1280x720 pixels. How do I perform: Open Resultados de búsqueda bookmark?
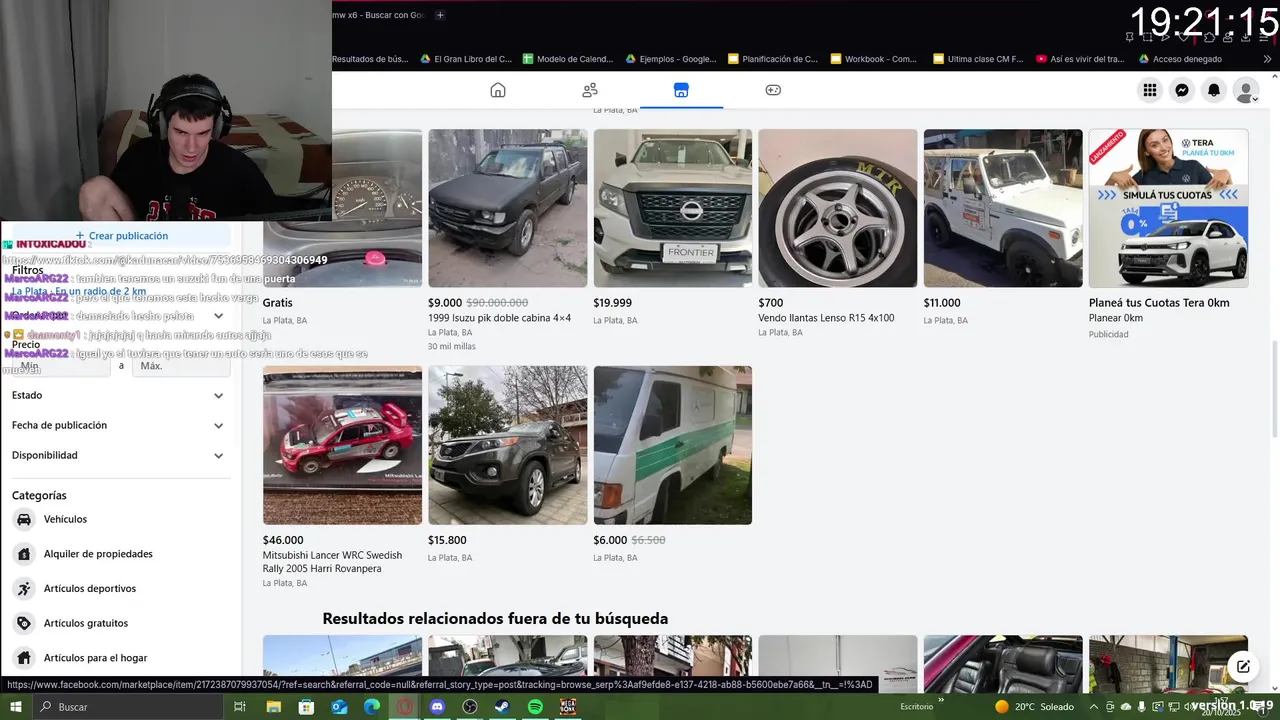(x=370, y=59)
